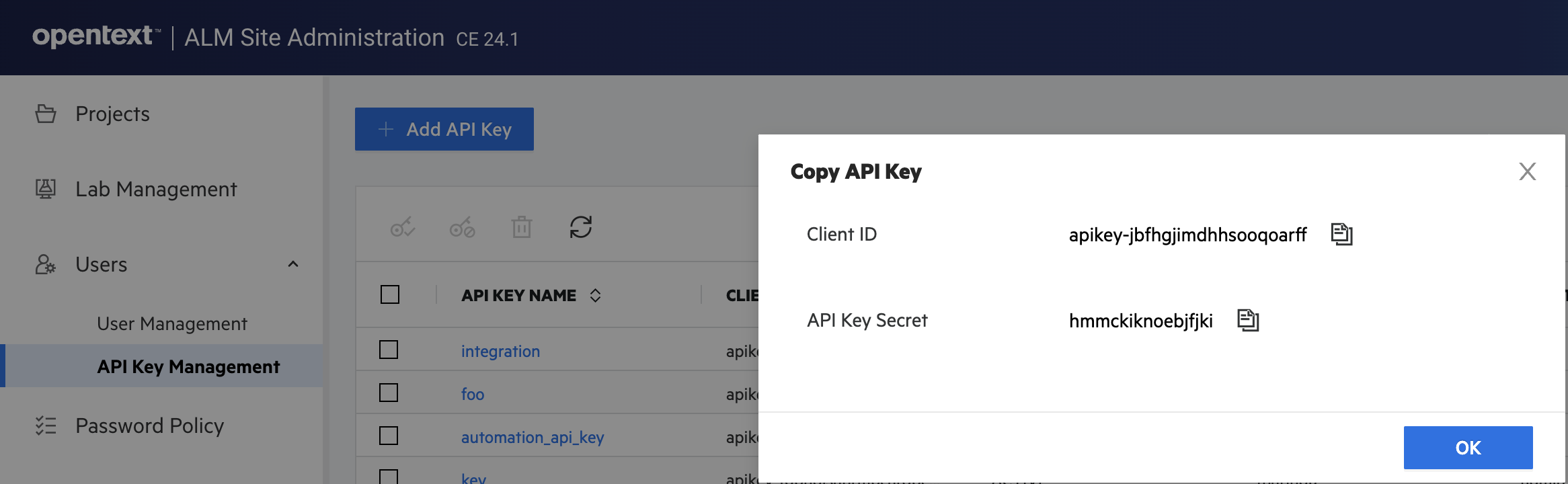The width and height of the screenshot is (1568, 484).
Task: Check the automation_api_key row checkbox
Action: [x=389, y=436]
